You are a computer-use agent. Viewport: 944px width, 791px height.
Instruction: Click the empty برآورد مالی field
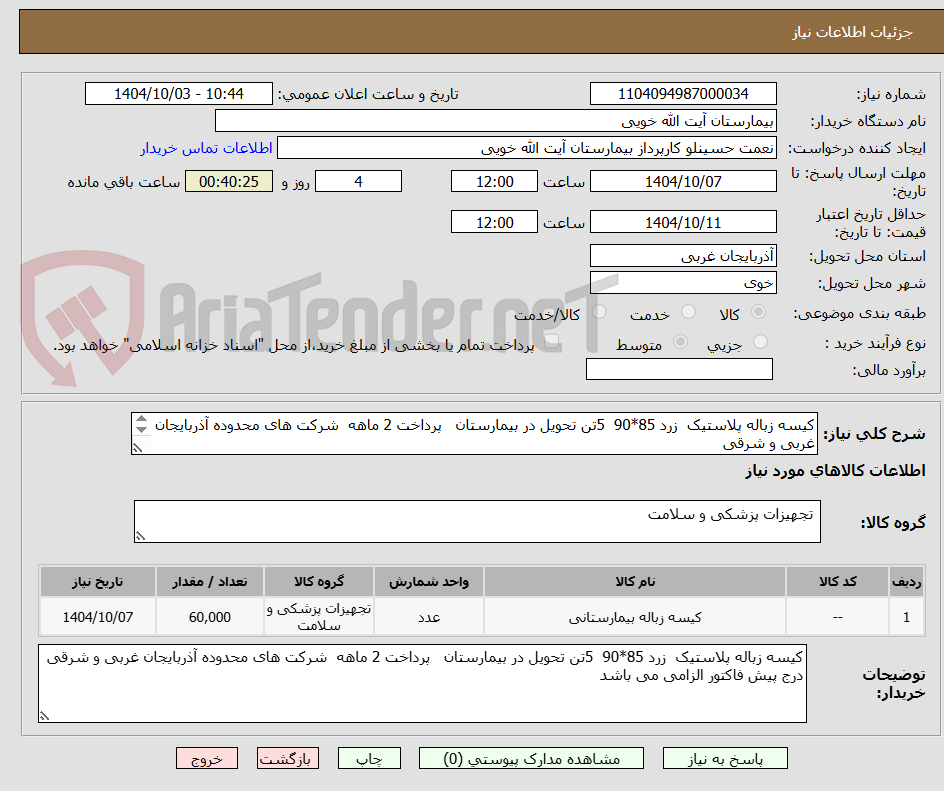(679, 369)
